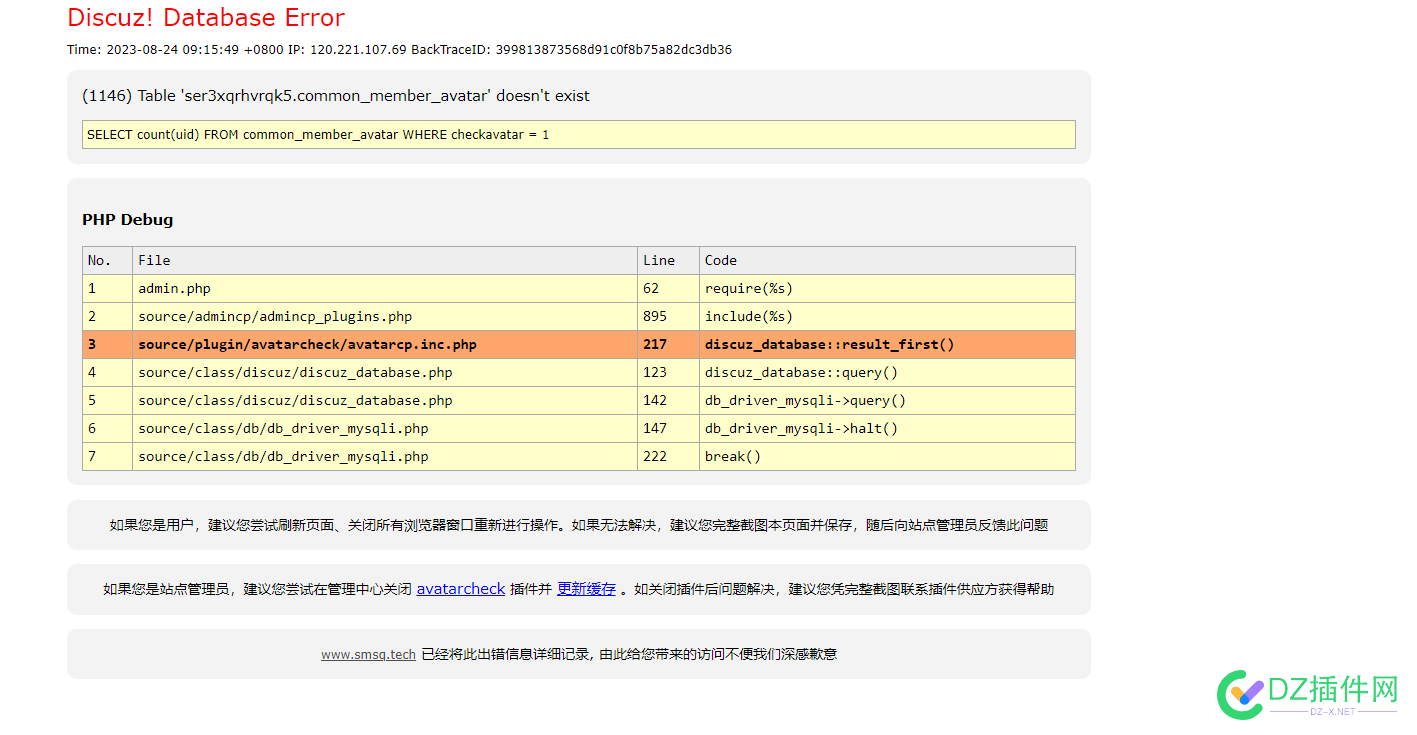Click line number 895 cell
The image size is (1417, 735).
668,316
